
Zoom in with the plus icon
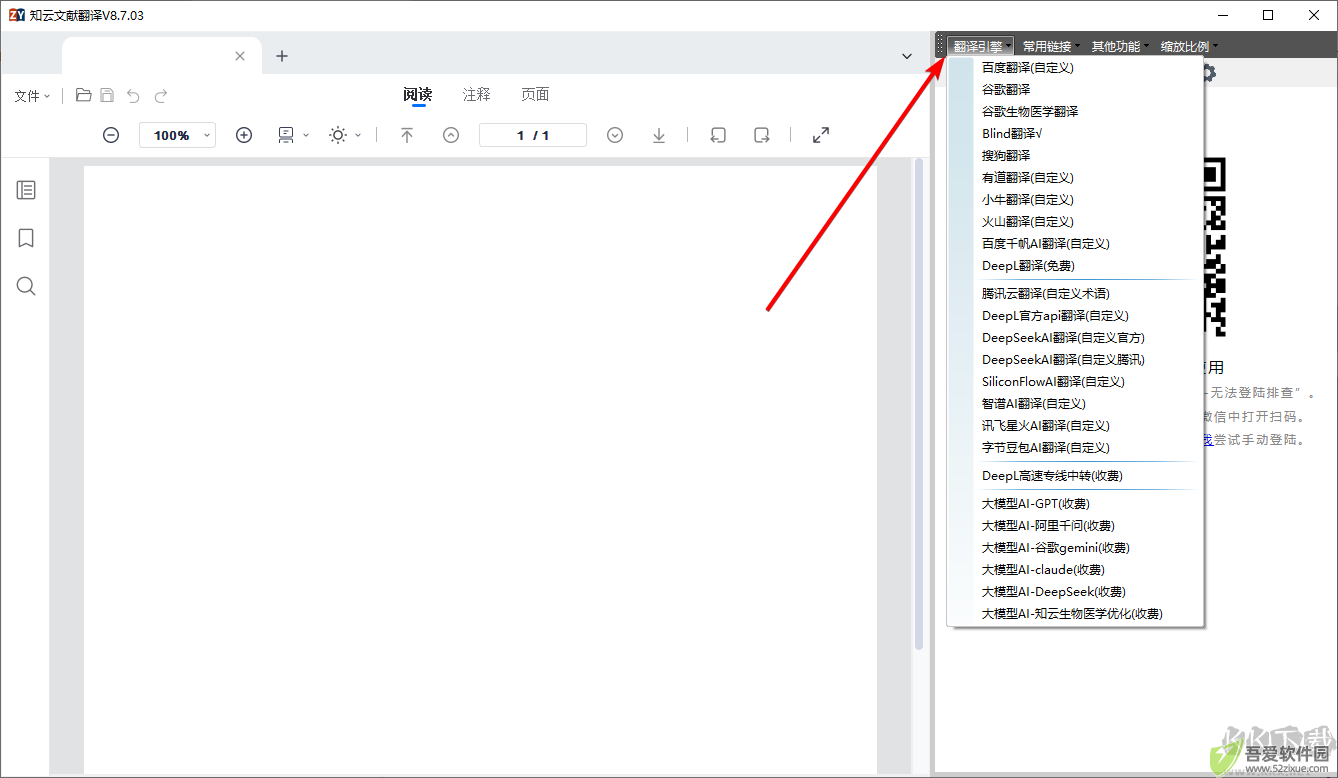[x=244, y=135]
